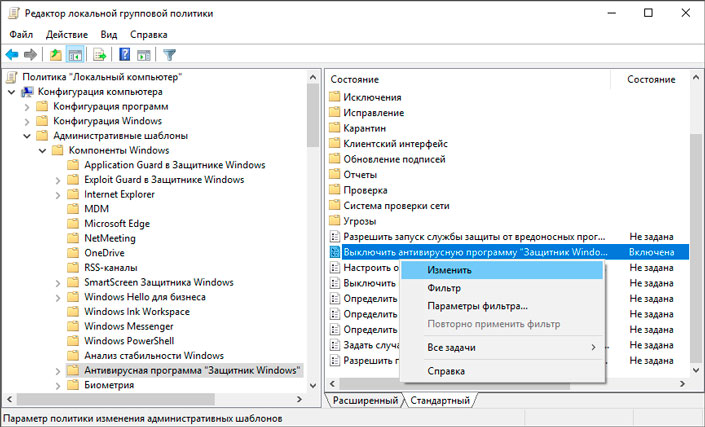Click the Back arrow toolbar icon

tap(12, 55)
